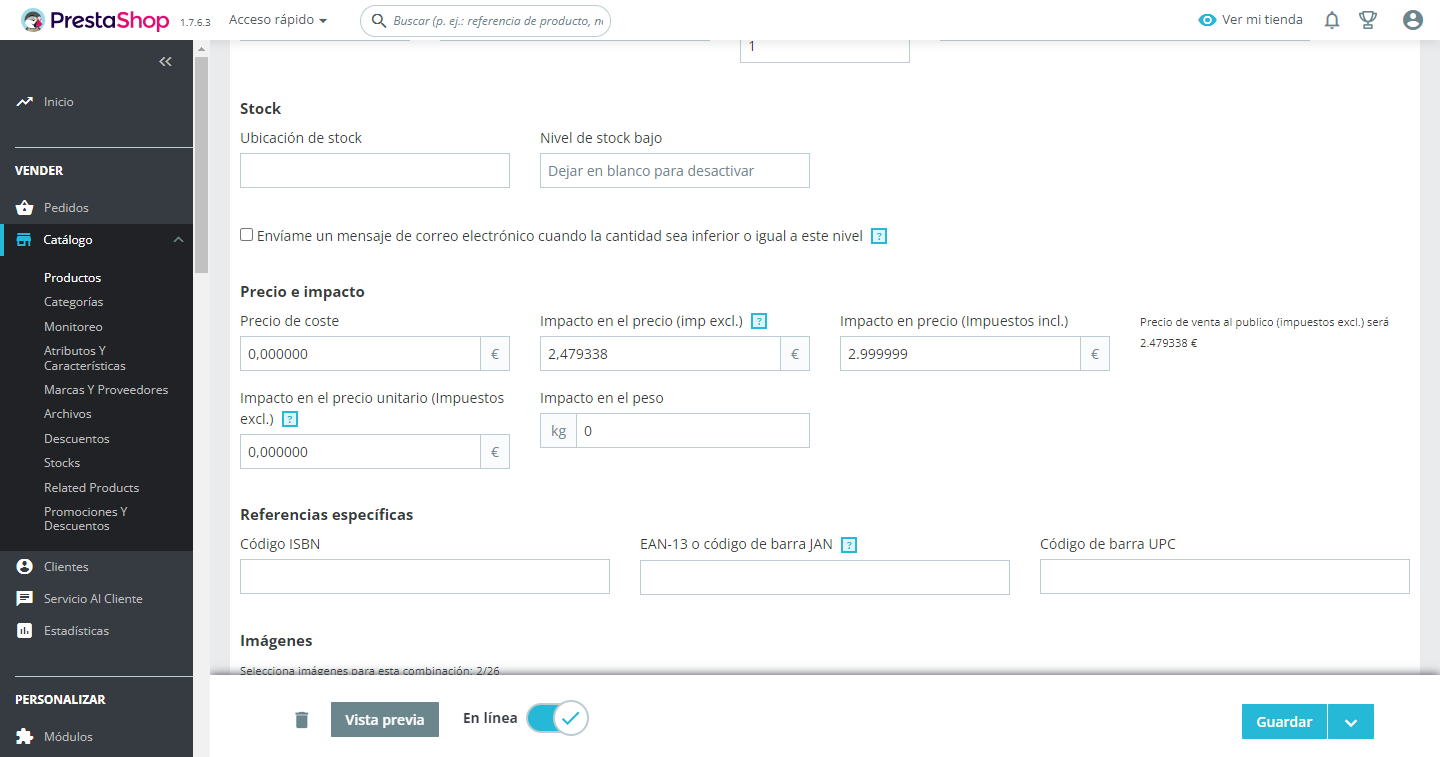The height and width of the screenshot is (757, 1440).
Task: Click the trash delete product icon
Action: pyautogui.click(x=302, y=720)
